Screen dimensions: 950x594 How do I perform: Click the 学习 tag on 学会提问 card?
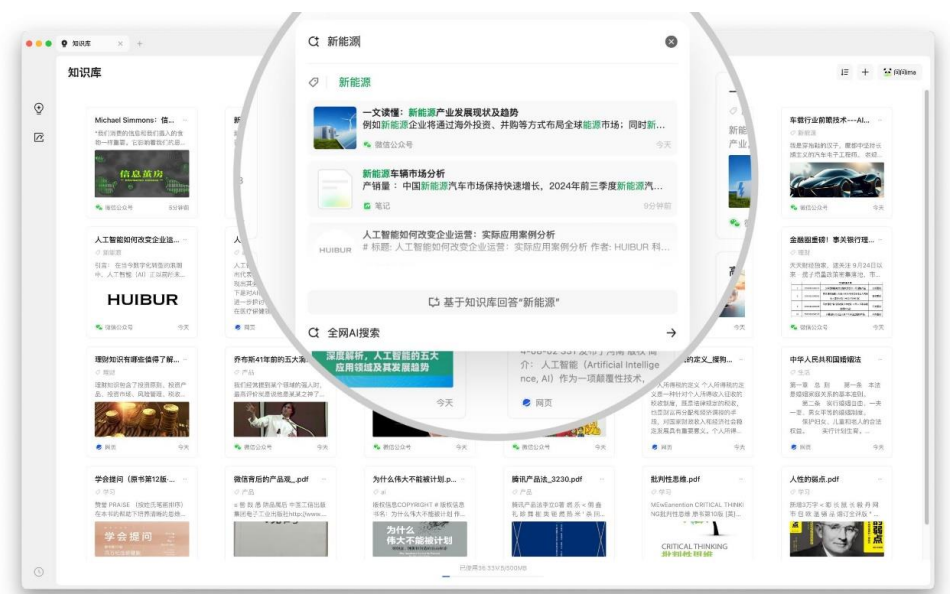(x=105, y=492)
